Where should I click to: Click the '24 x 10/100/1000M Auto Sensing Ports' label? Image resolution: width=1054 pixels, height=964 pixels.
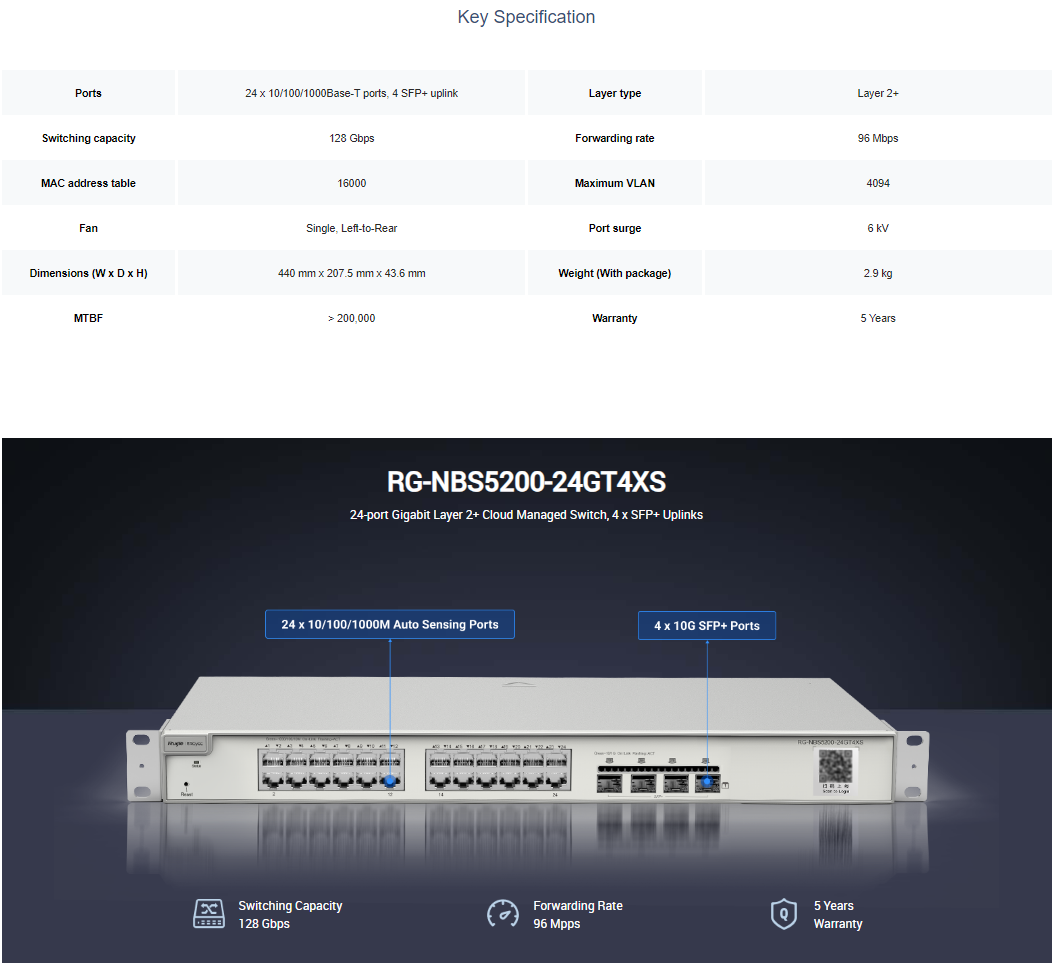click(x=390, y=625)
